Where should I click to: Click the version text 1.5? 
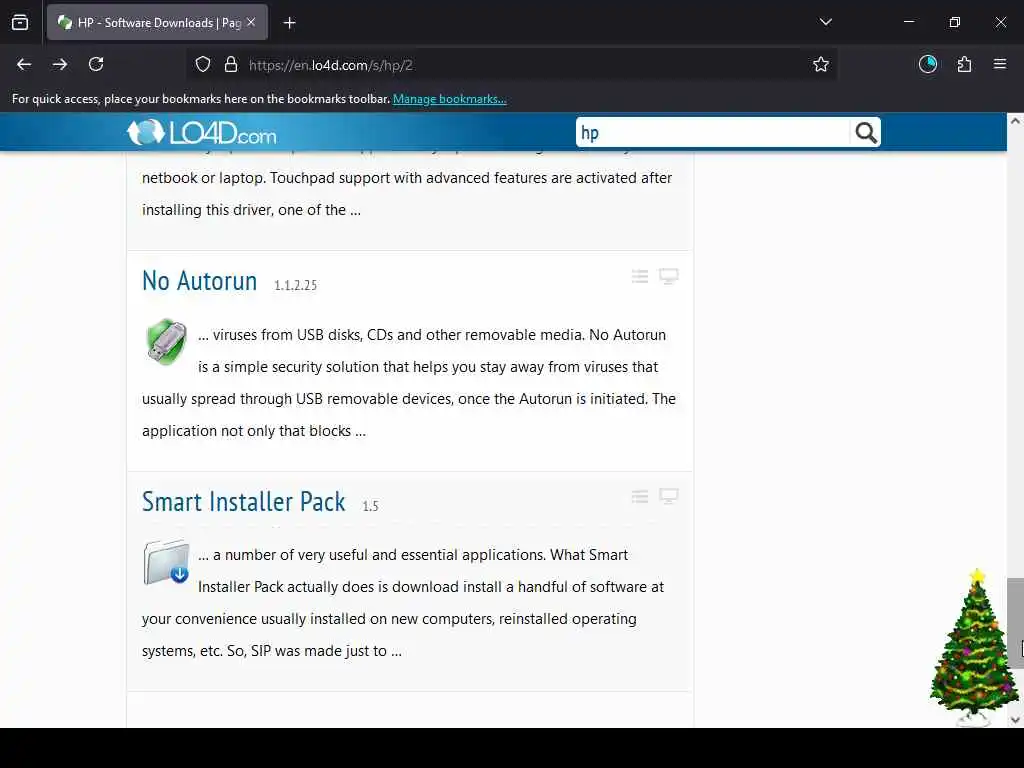coord(370,506)
